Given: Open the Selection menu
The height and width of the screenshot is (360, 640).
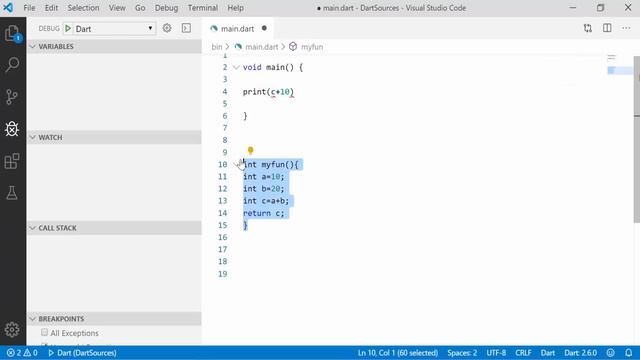Looking at the screenshot, I should [83, 8].
